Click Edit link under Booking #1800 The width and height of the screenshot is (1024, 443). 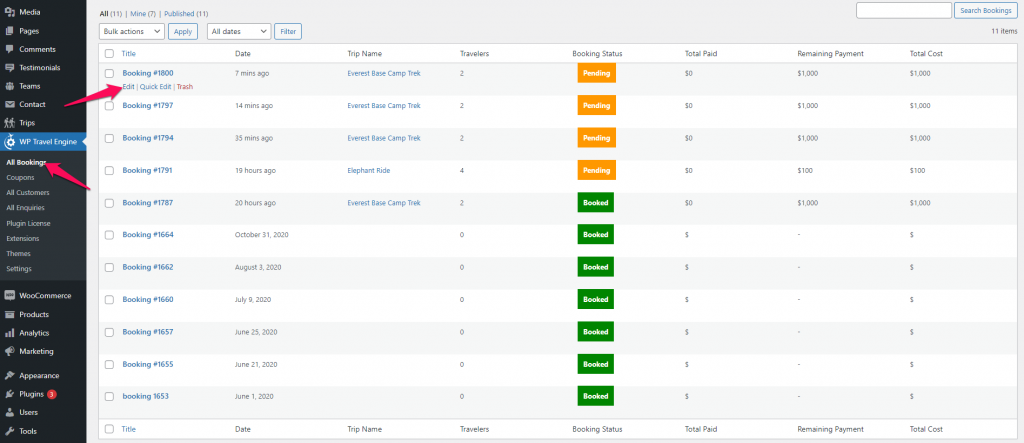[x=129, y=87]
